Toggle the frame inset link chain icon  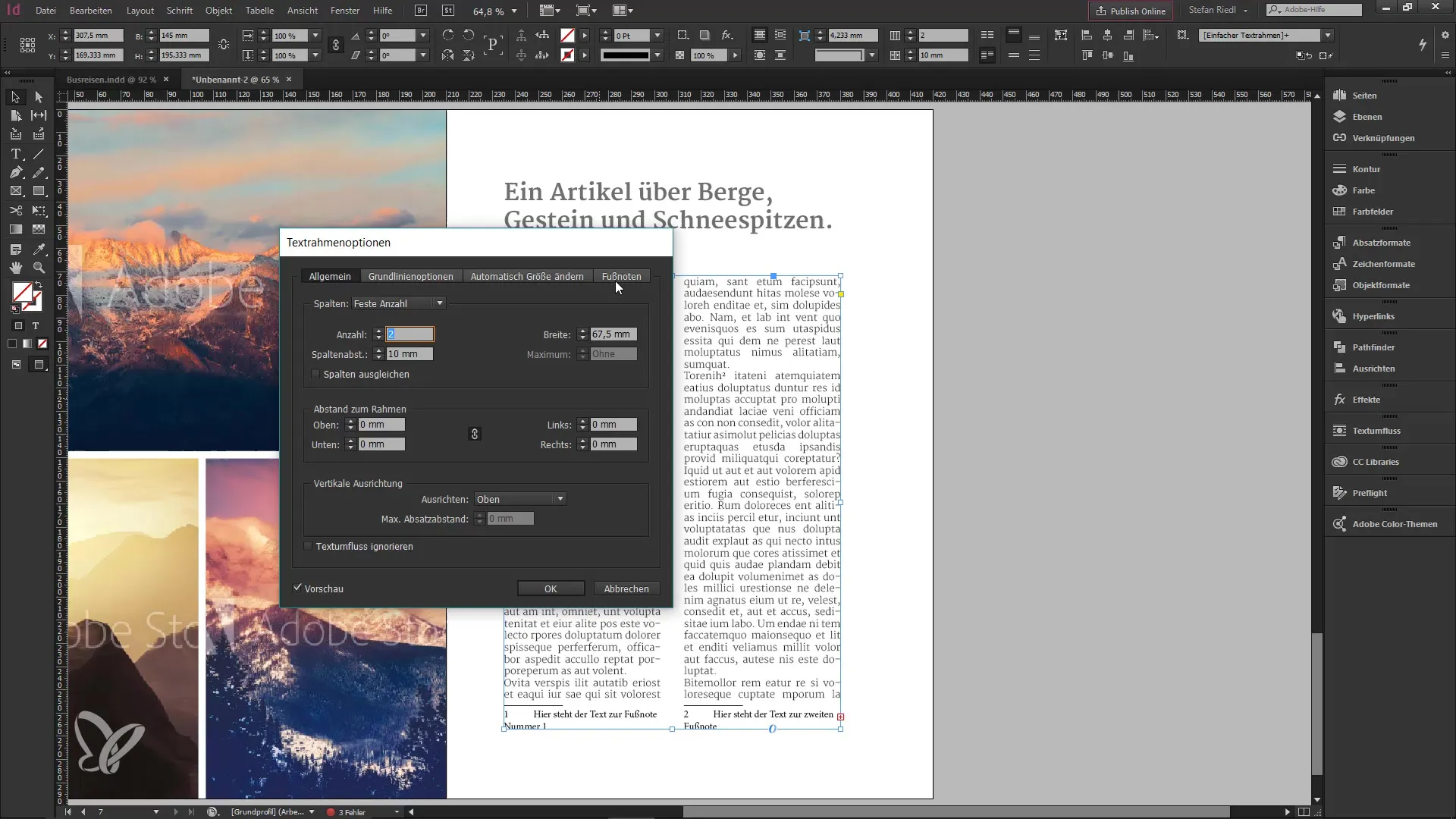click(475, 434)
